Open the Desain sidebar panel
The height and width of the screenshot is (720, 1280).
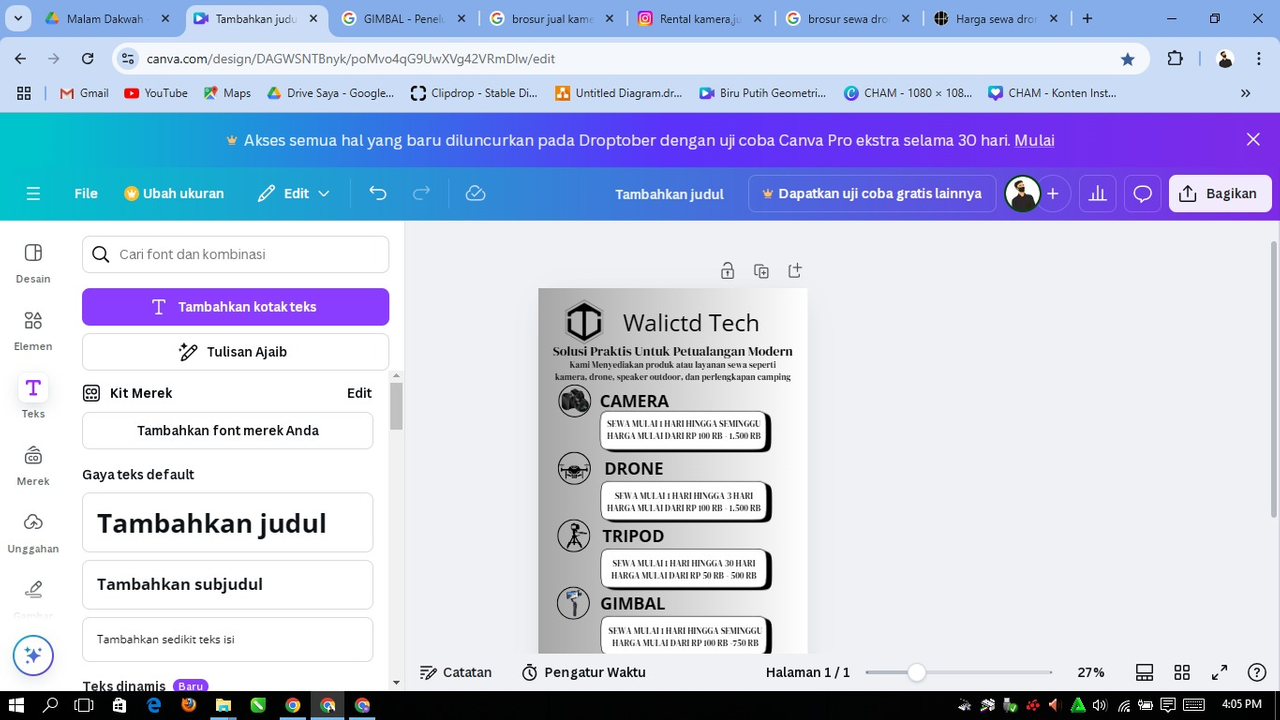[33, 263]
